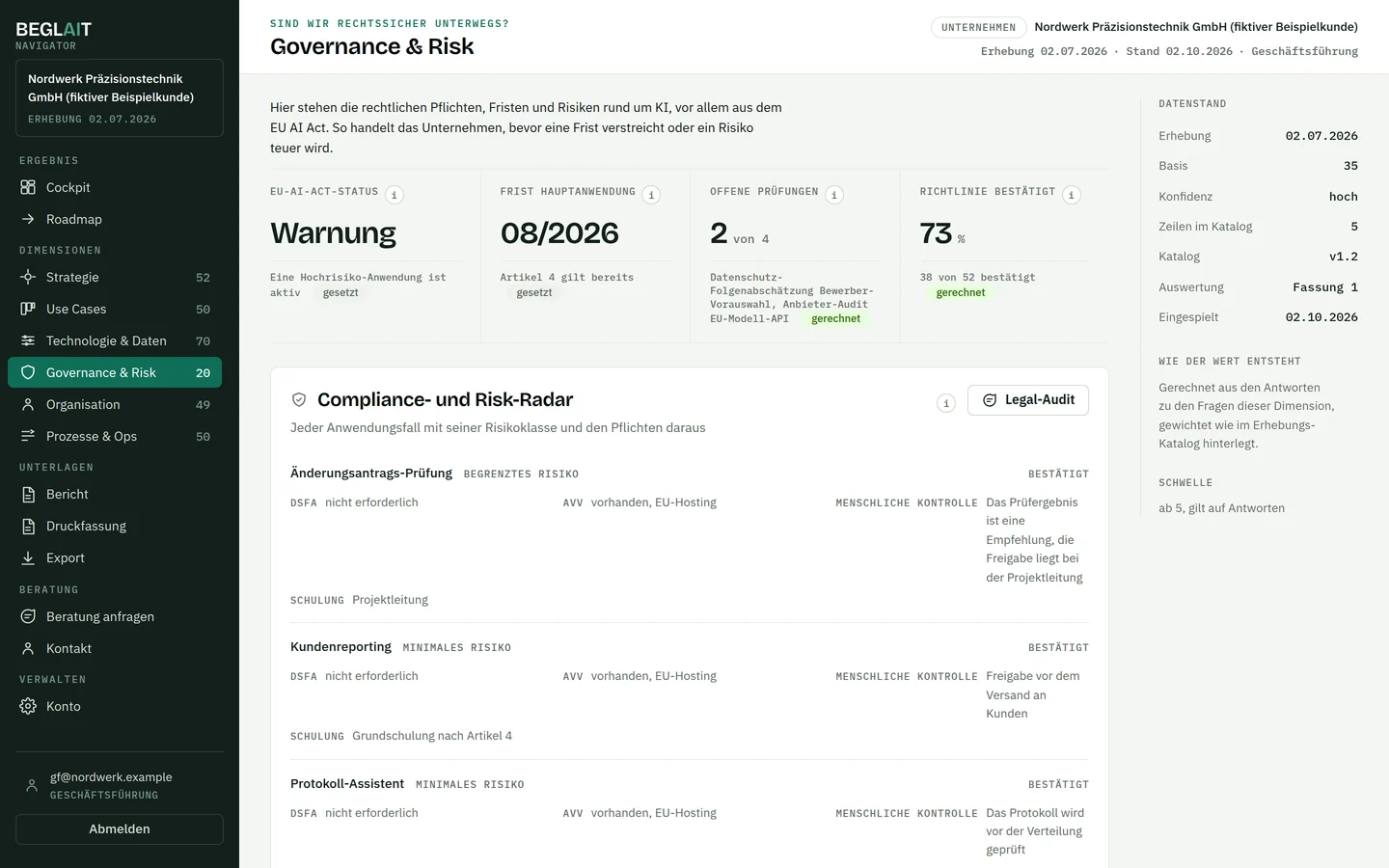Click the Compliance- und Risk-Radar shield icon
This screenshot has height=868, width=1389.
(299, 399)
